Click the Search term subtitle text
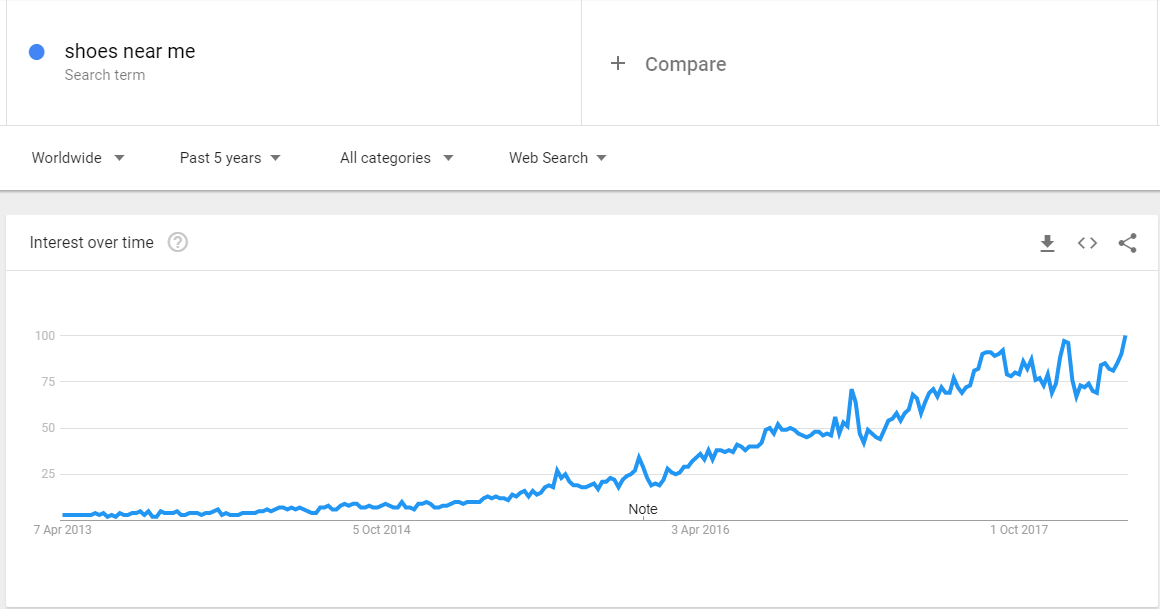This screenshot has height=609, width=1160. 104,75
